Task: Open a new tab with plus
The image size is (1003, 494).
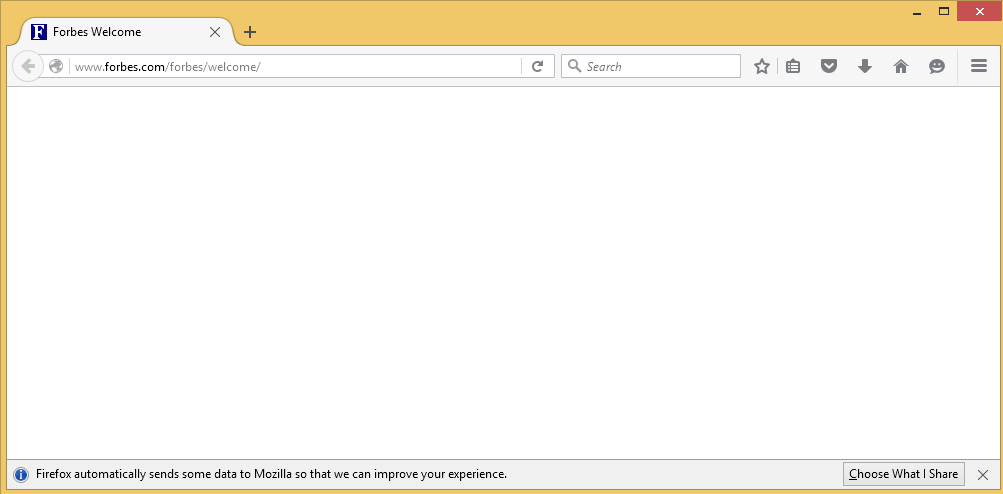Action: [250, 32]
